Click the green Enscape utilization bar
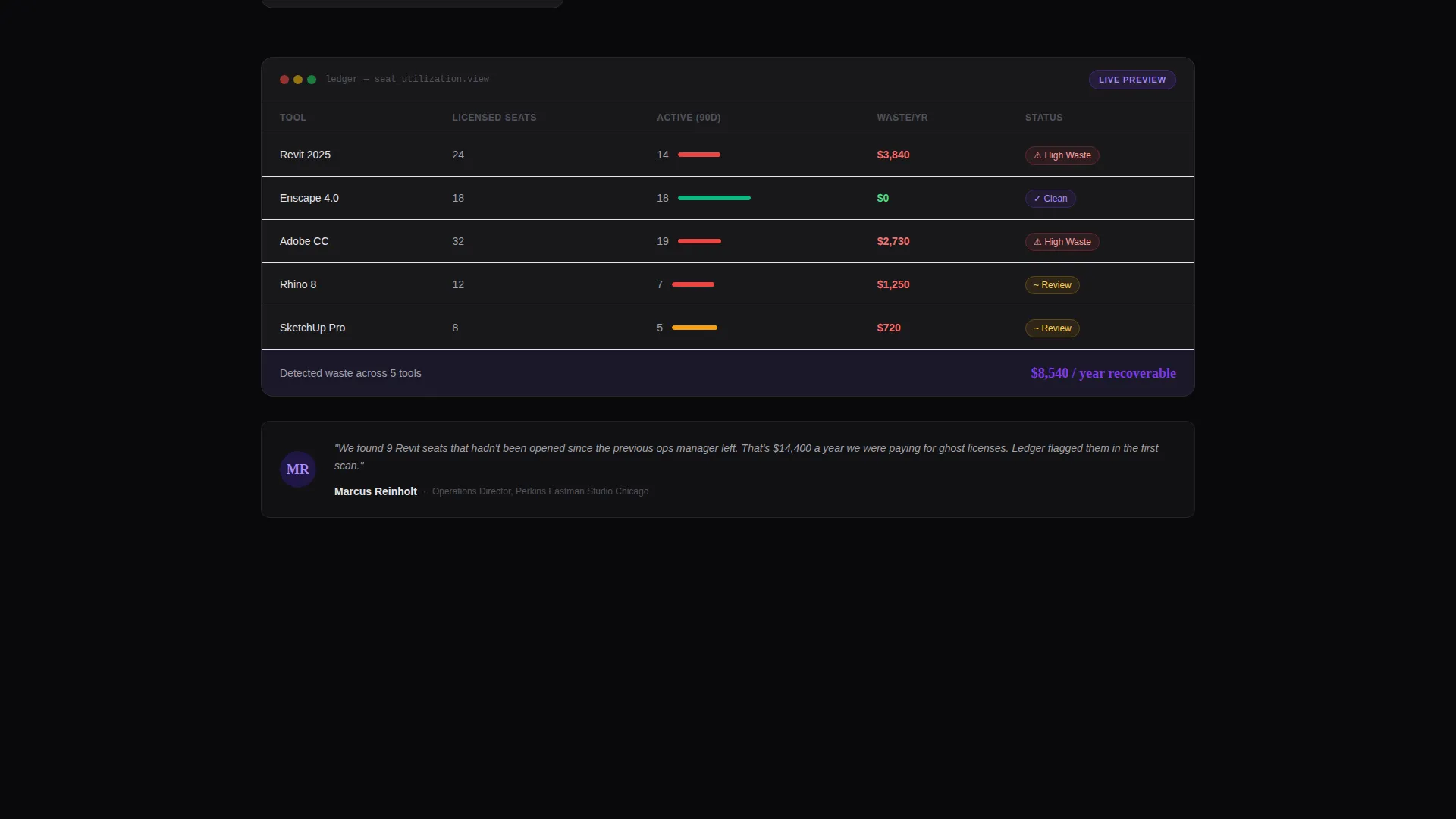1456x819 pixels. [714, 198]
